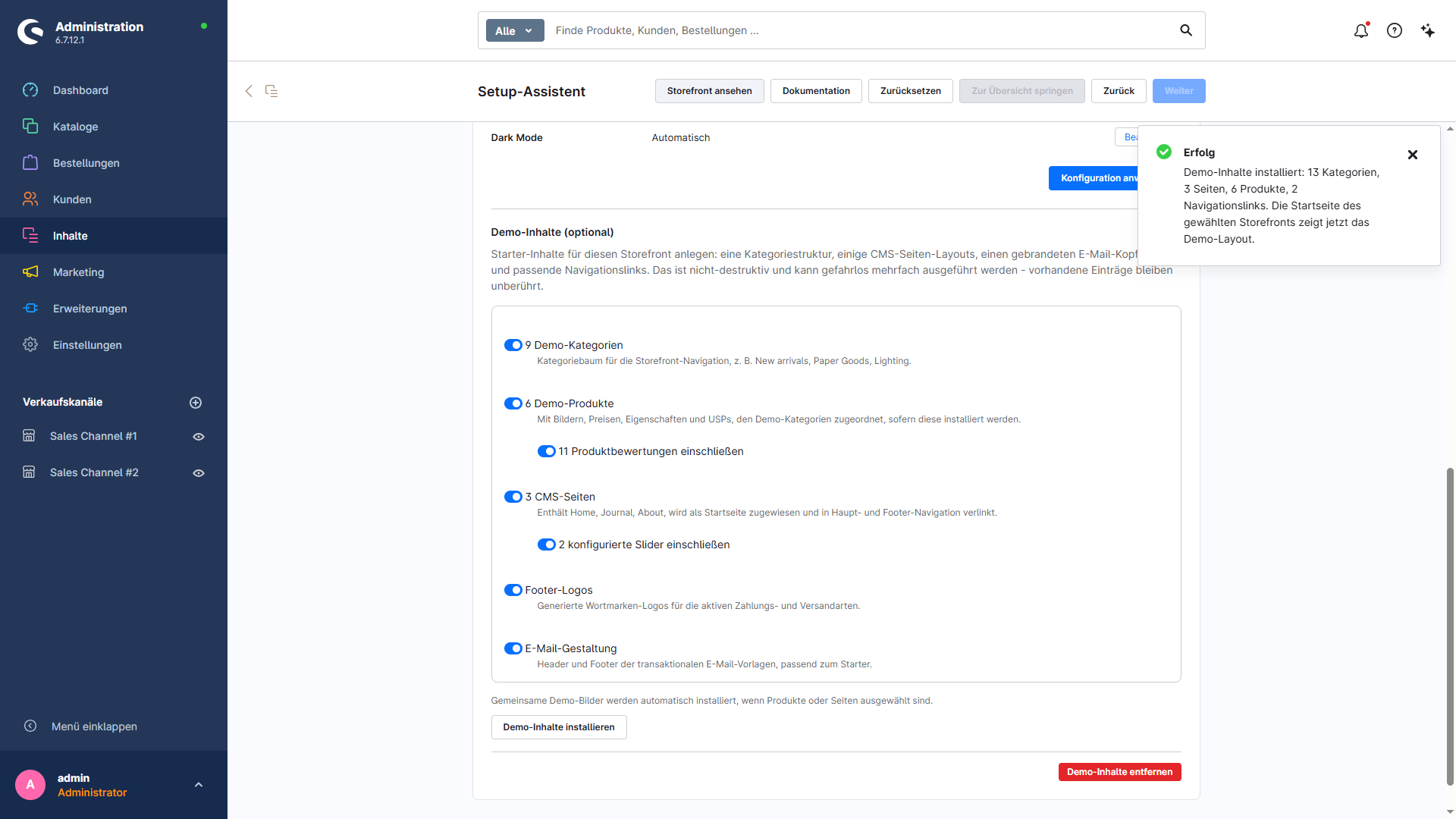Click the search magnifier icon
Viewport: 1456px width, 819px height.
(1186, 30)
